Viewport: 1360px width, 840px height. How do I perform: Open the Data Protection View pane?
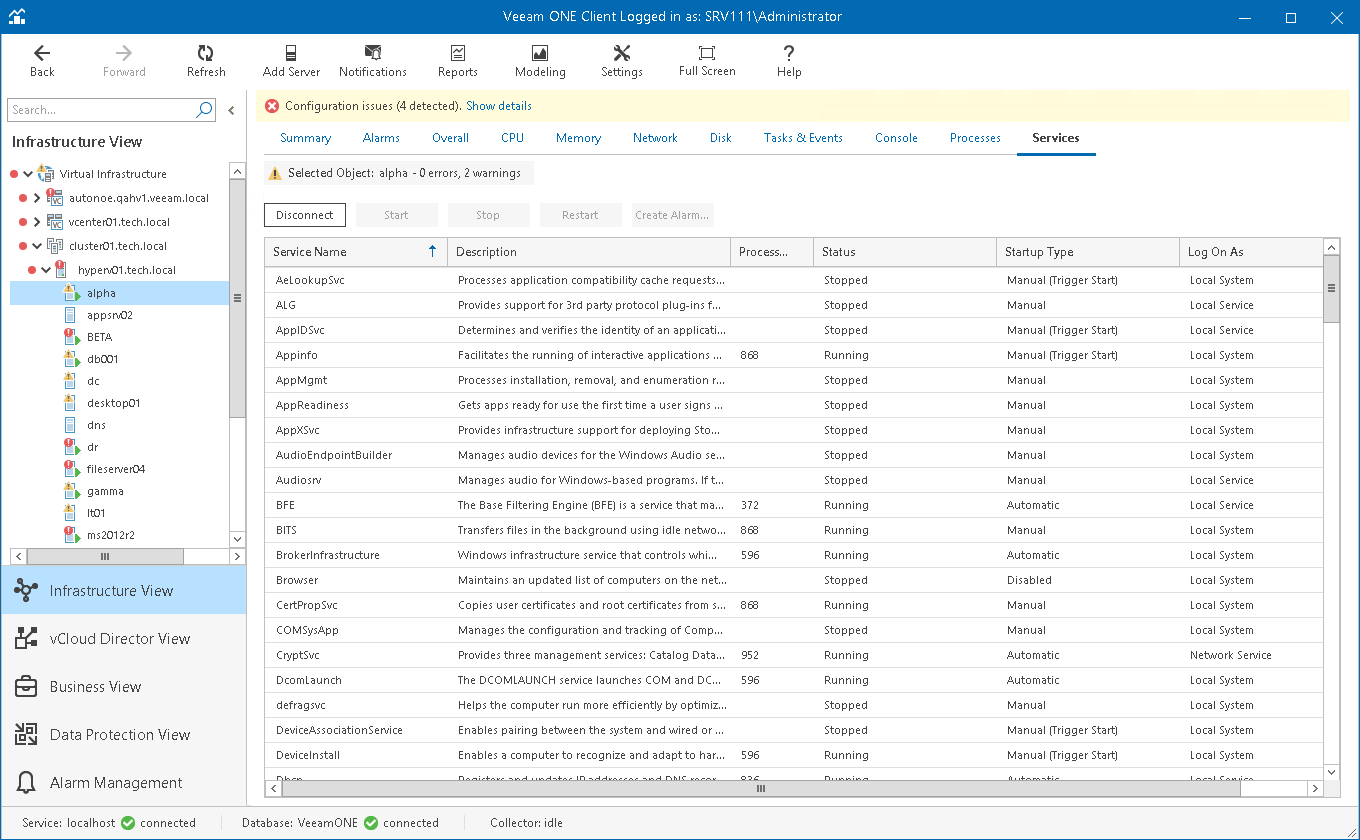coord(120,735)
